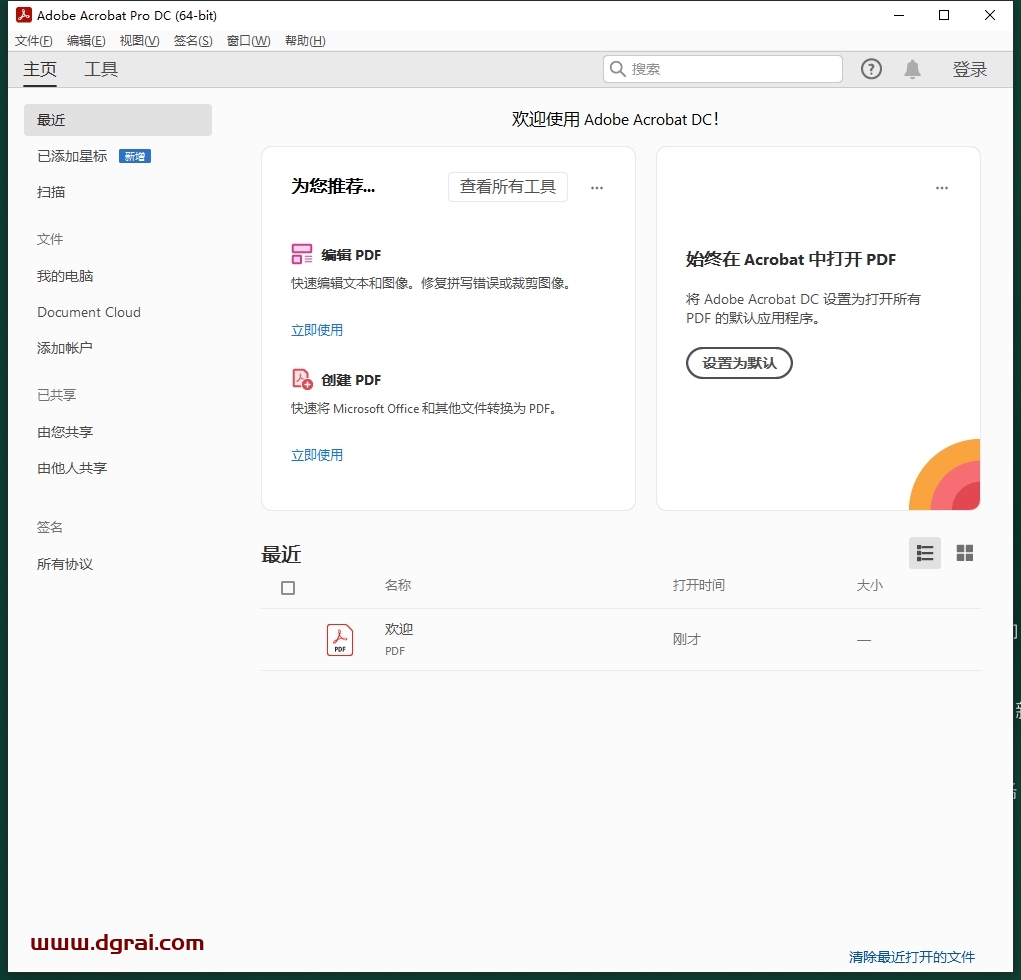Open the 窗口(W) menu
Image resolution: width=1021 pixels, height=980 pixels.
248,41
